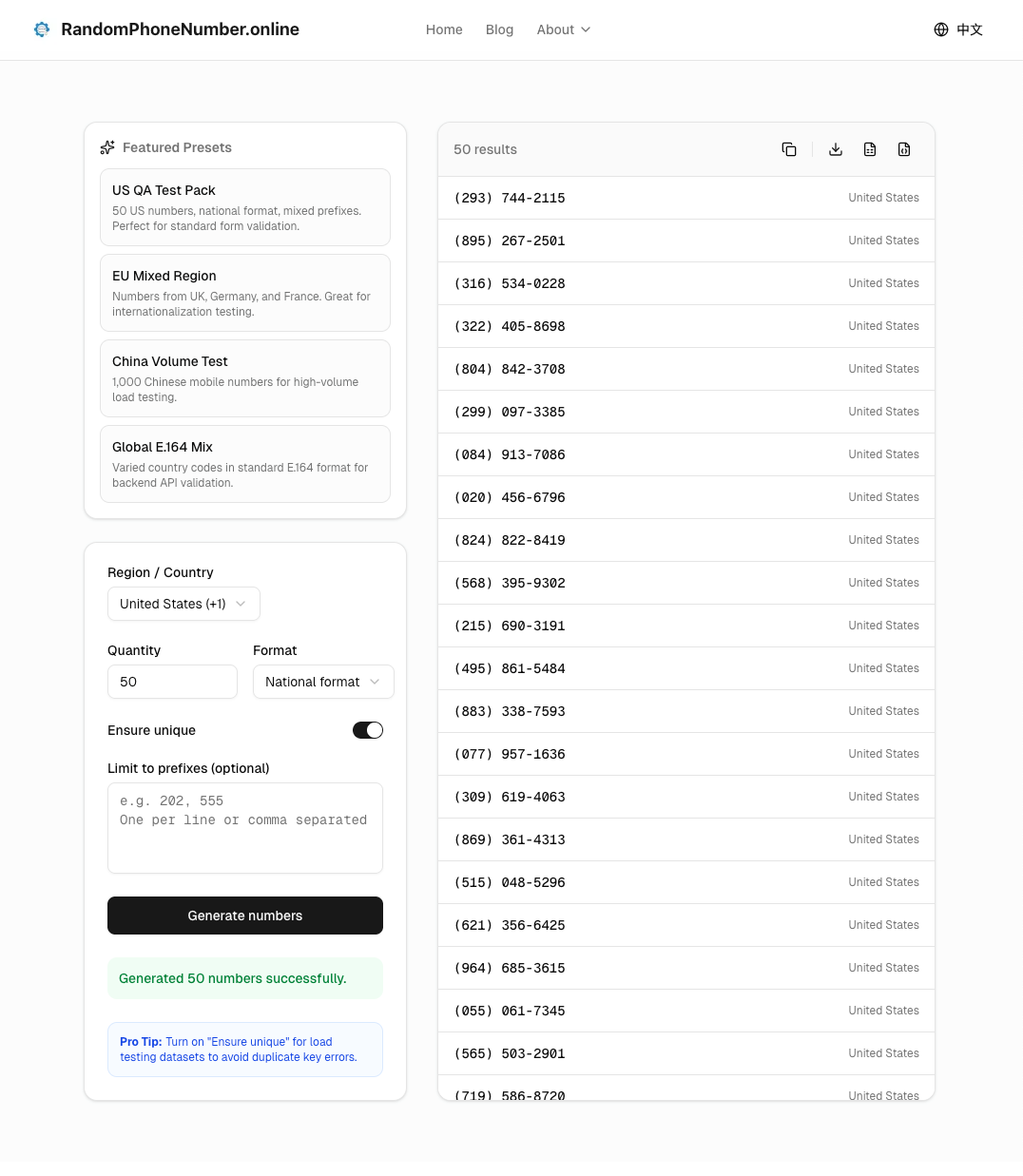Export results as spreadsheet file icon
Screen dimensions: 1023x1176
pos(870,149)
